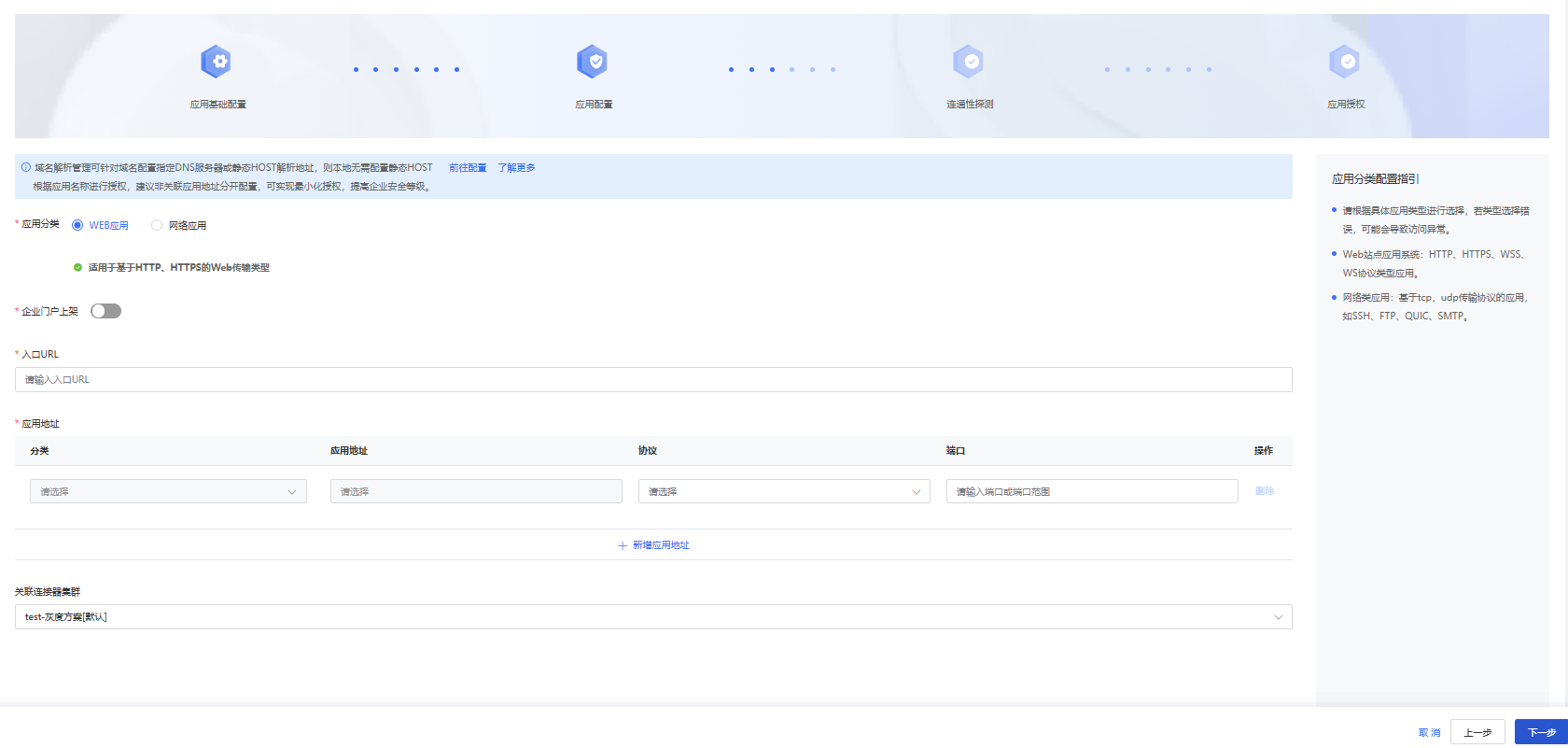
Task: Click the guide bullet about Web站点应用系统
Action: click(1434, 263)
